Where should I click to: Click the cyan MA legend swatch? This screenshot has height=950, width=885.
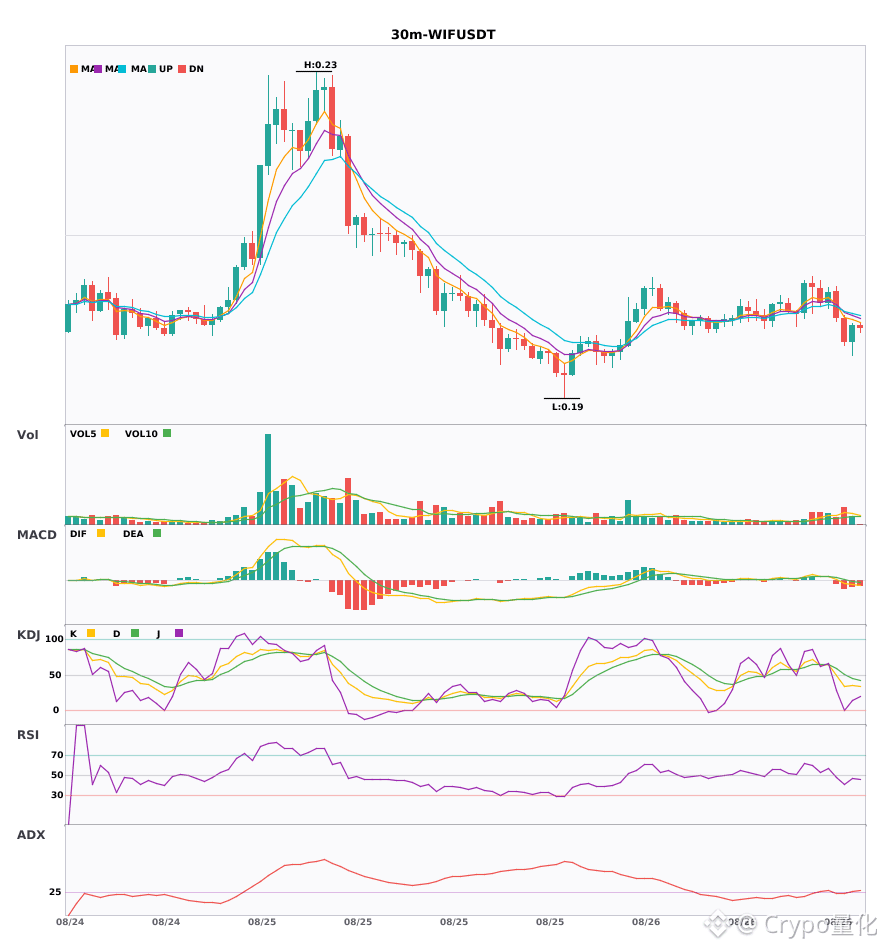point(122,69)
